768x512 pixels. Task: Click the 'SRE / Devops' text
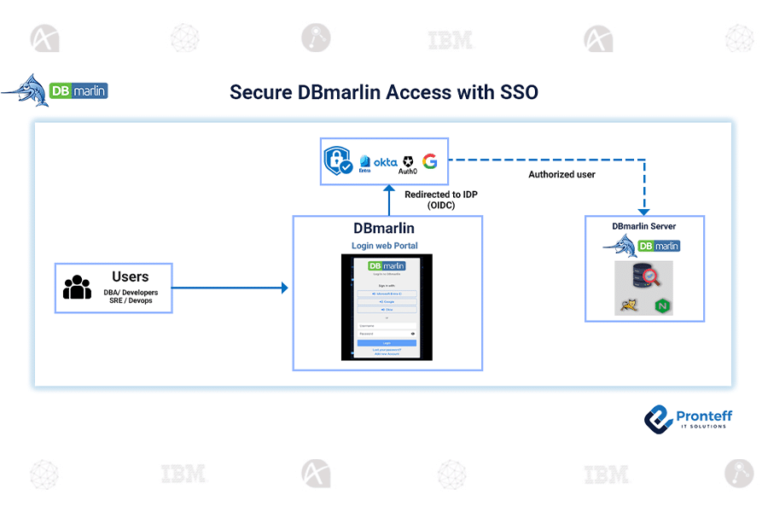point(131,300)
